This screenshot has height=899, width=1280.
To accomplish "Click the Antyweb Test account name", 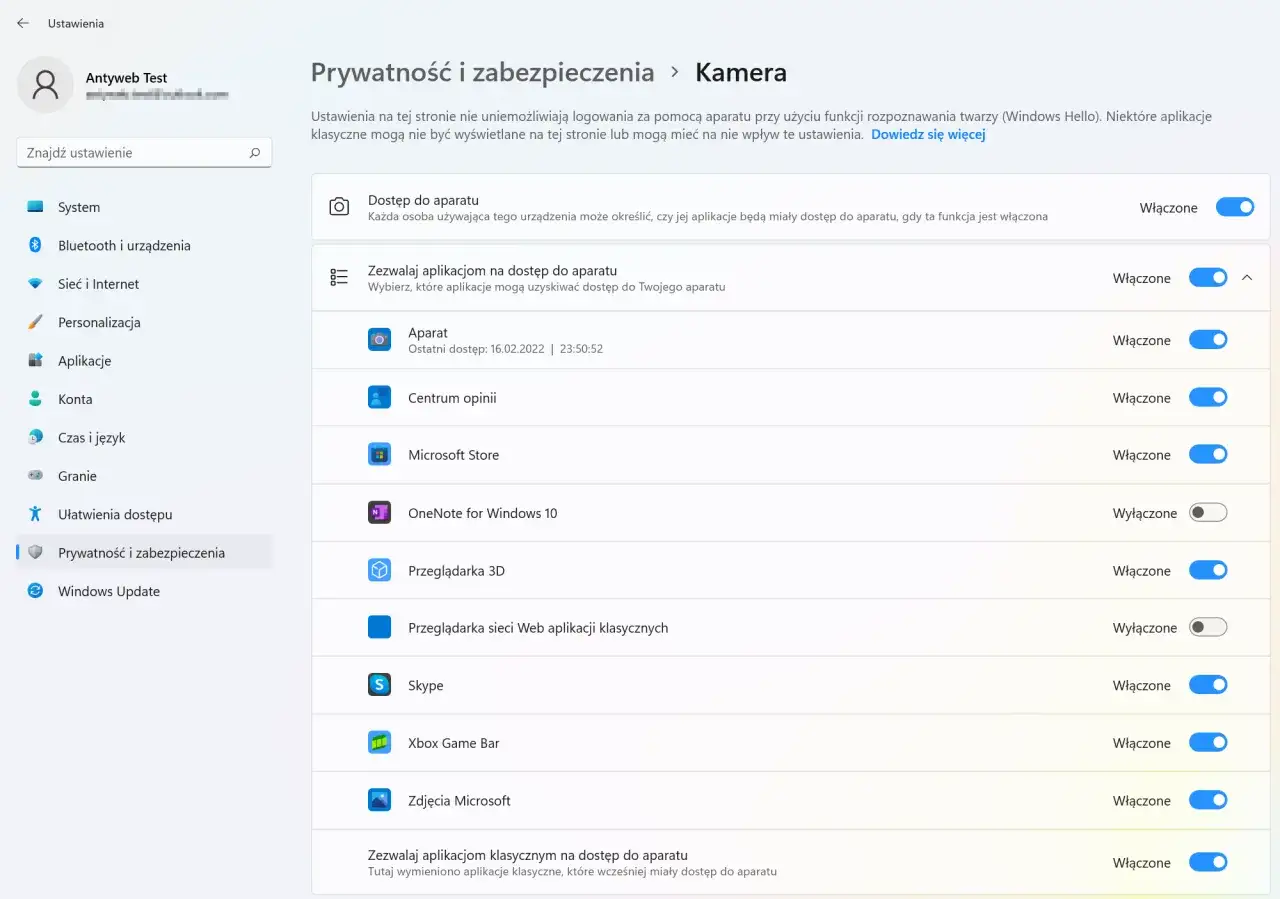I will click(x=127, y=78).
